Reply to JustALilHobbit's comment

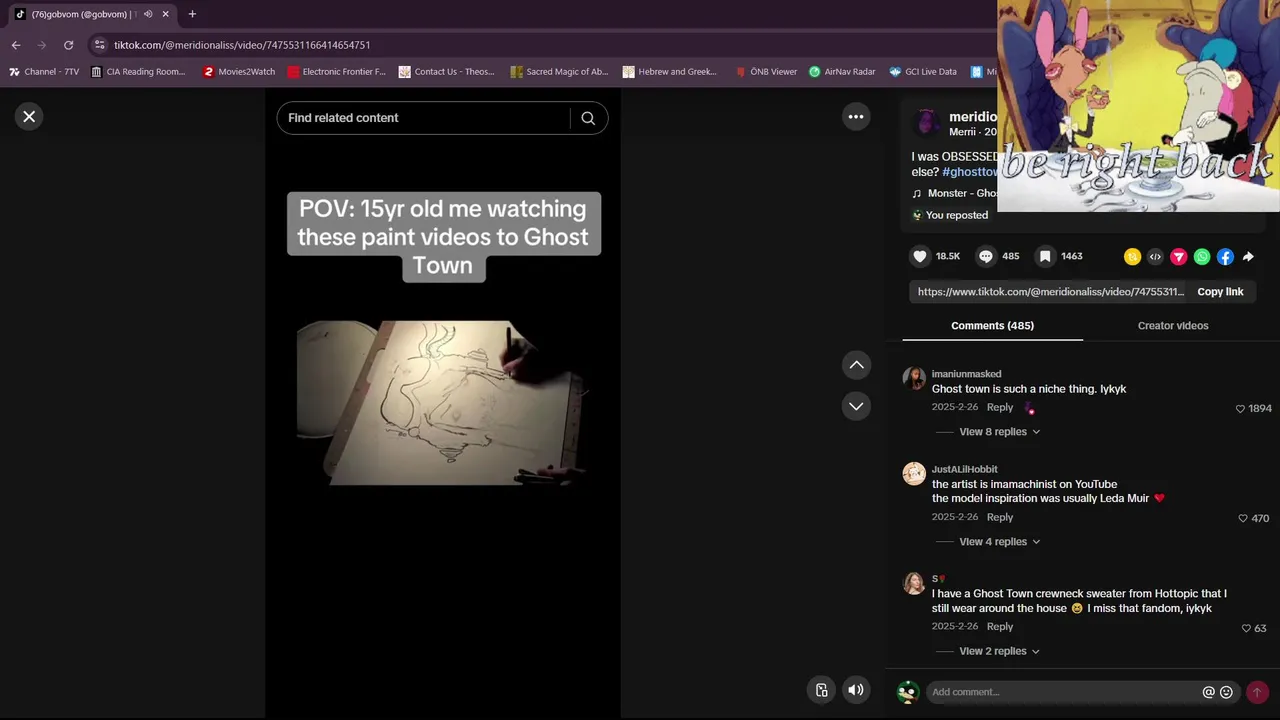coord(1000,517)
